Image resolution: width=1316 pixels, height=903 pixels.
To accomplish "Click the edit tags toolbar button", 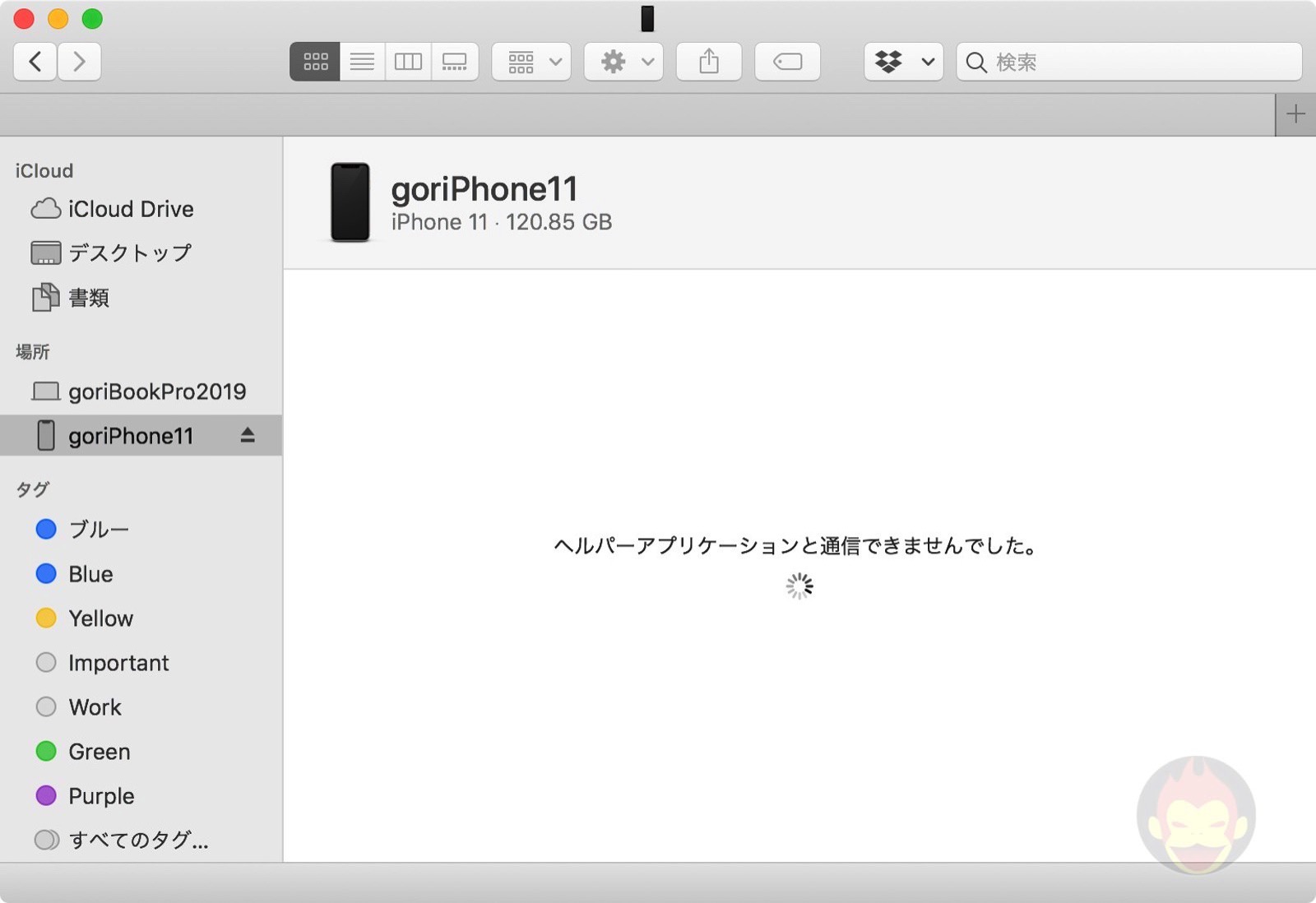I will click(787, 62).
